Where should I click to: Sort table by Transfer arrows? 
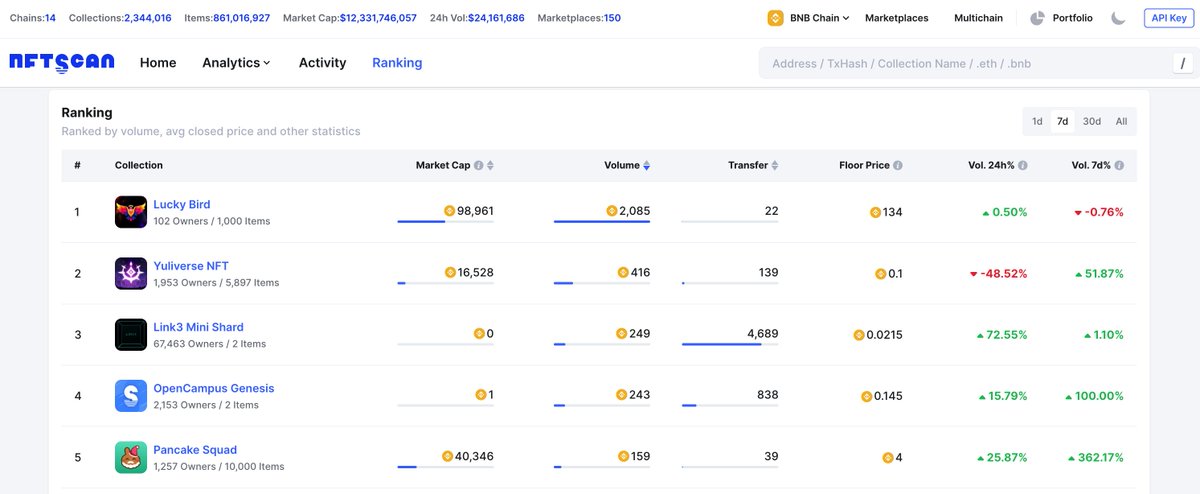tap(775, 165)
